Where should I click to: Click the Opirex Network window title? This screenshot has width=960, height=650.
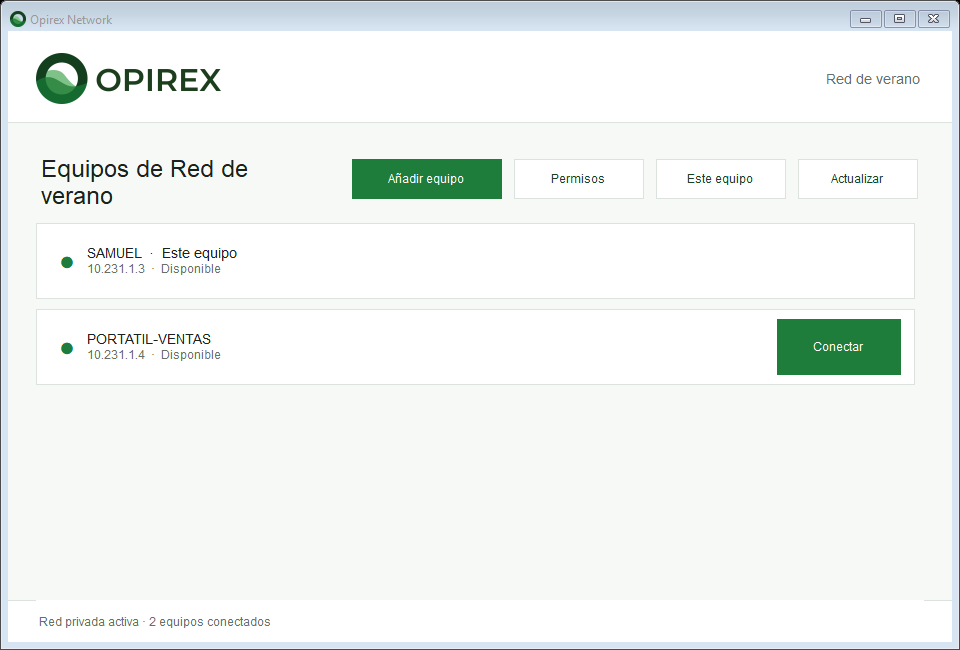click(71, 20)
